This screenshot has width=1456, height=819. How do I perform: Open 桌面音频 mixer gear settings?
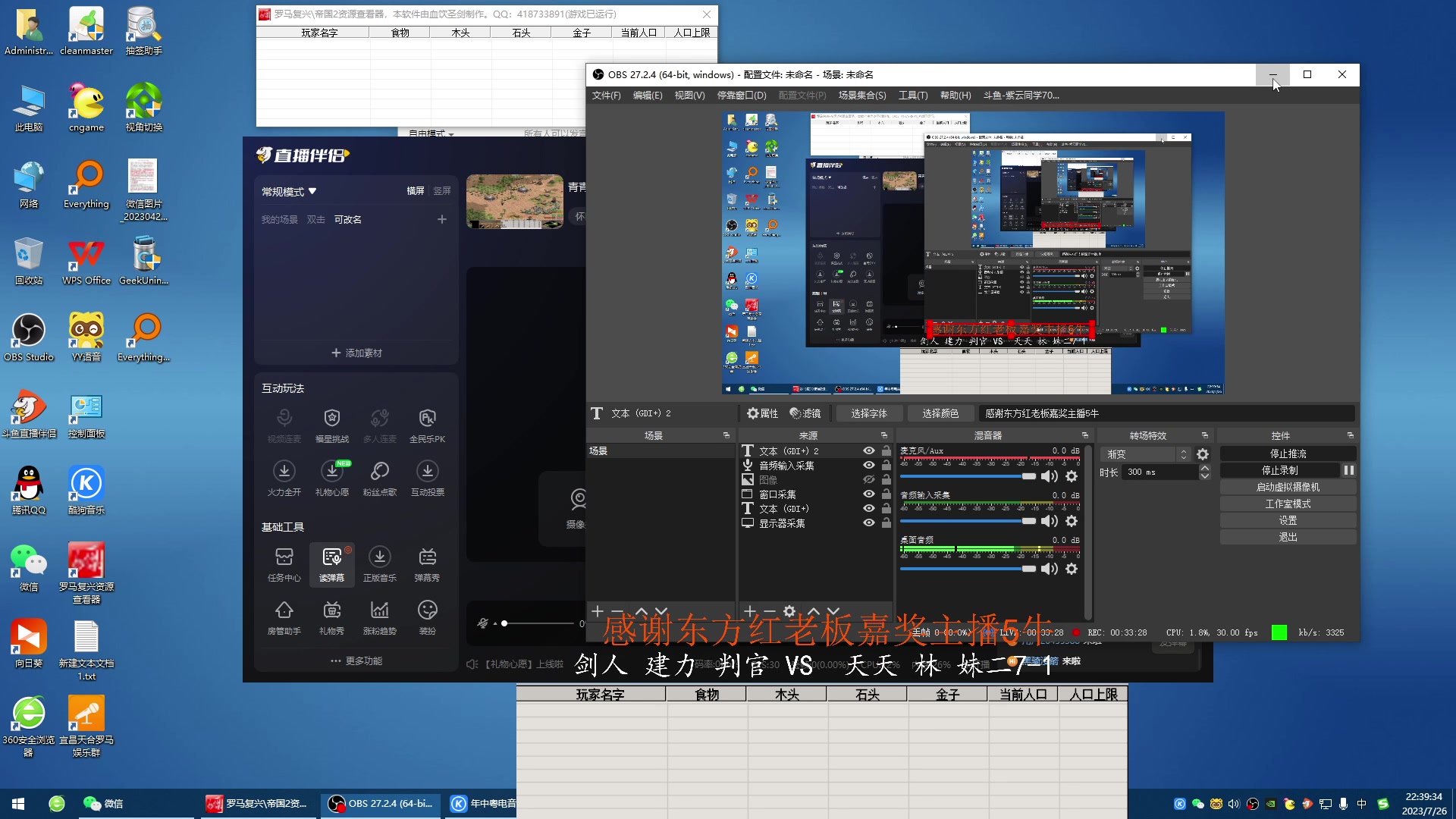(x=1072, y=569)
